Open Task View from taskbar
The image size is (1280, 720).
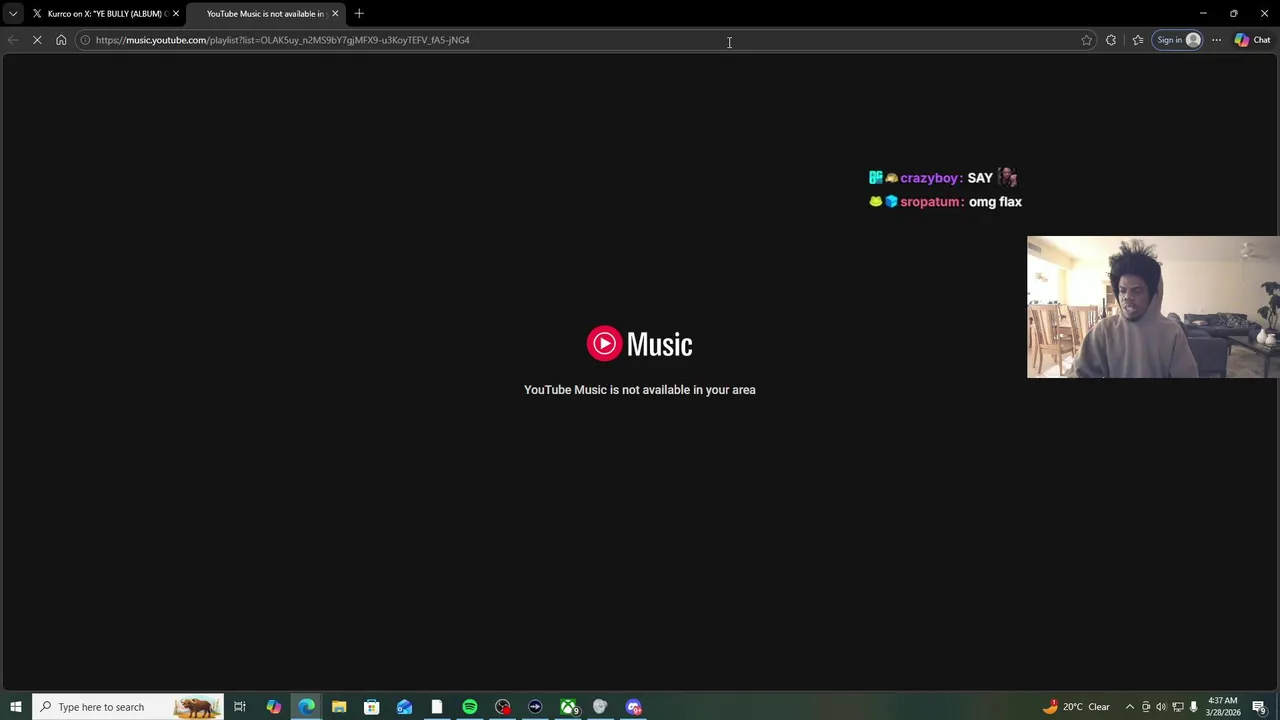point(240,707)
